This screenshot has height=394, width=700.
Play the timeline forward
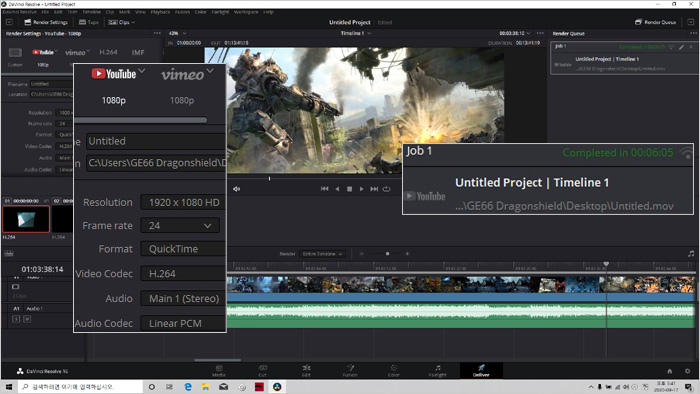(362, 189)
